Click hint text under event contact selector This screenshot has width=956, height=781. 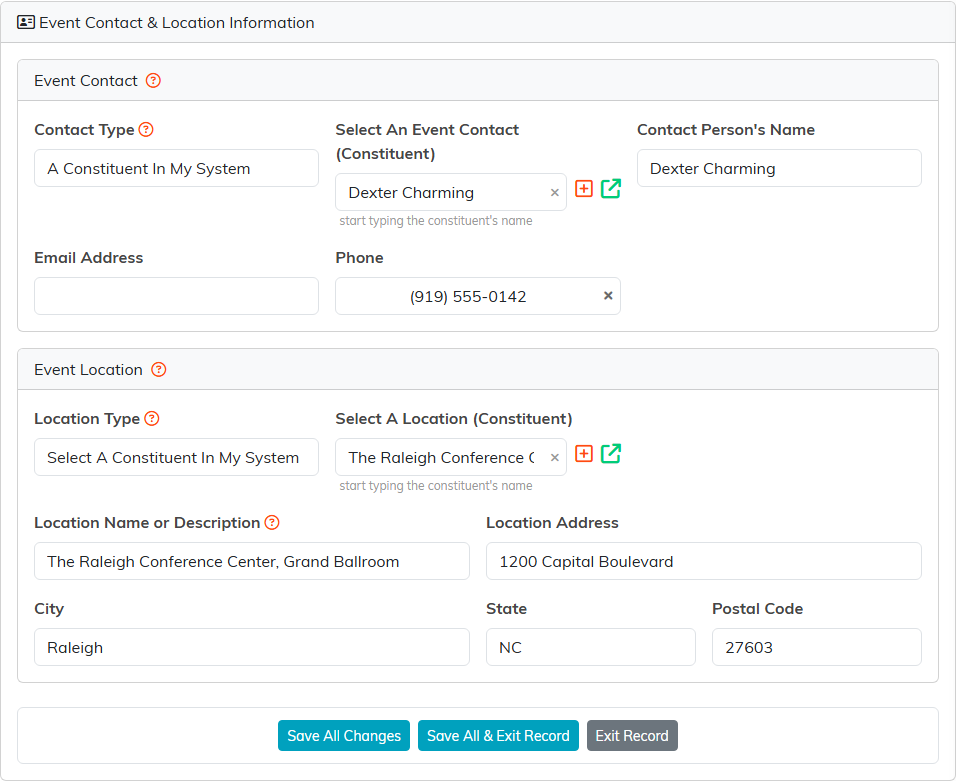[436, 221]
